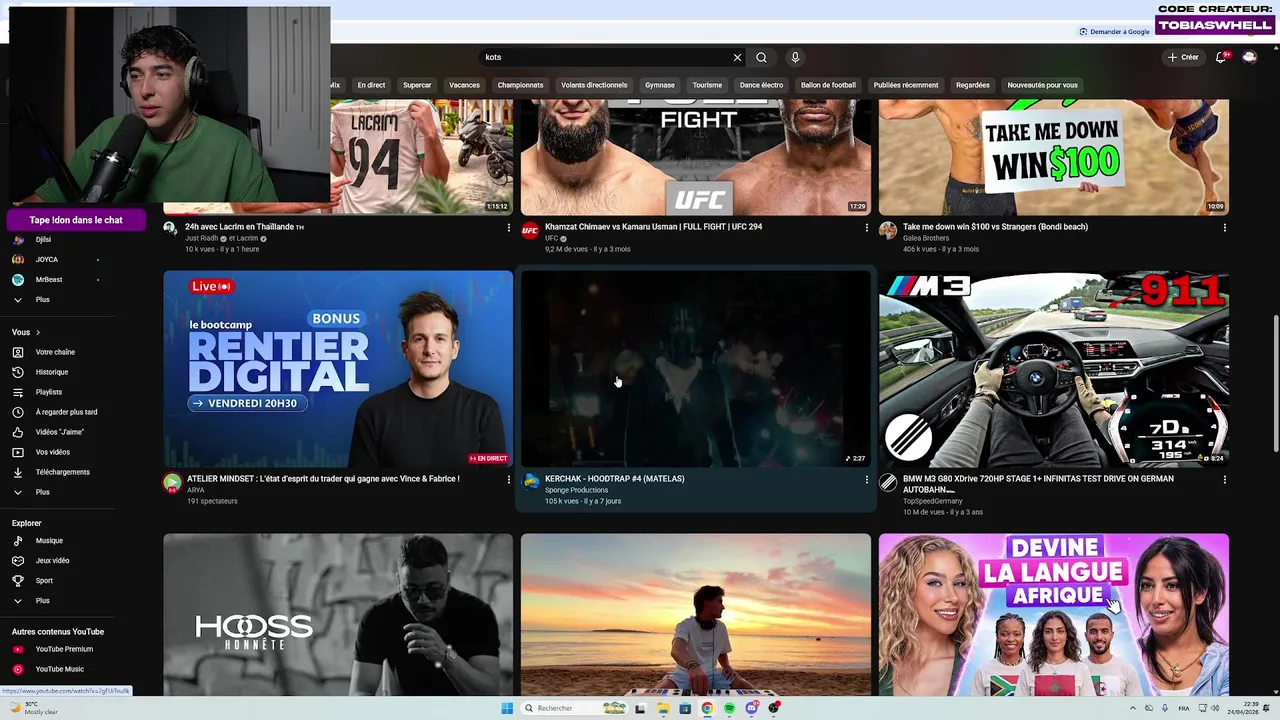Select the 'En direct' filter chip
1280x720 pixels.
[x=371, y=85]
